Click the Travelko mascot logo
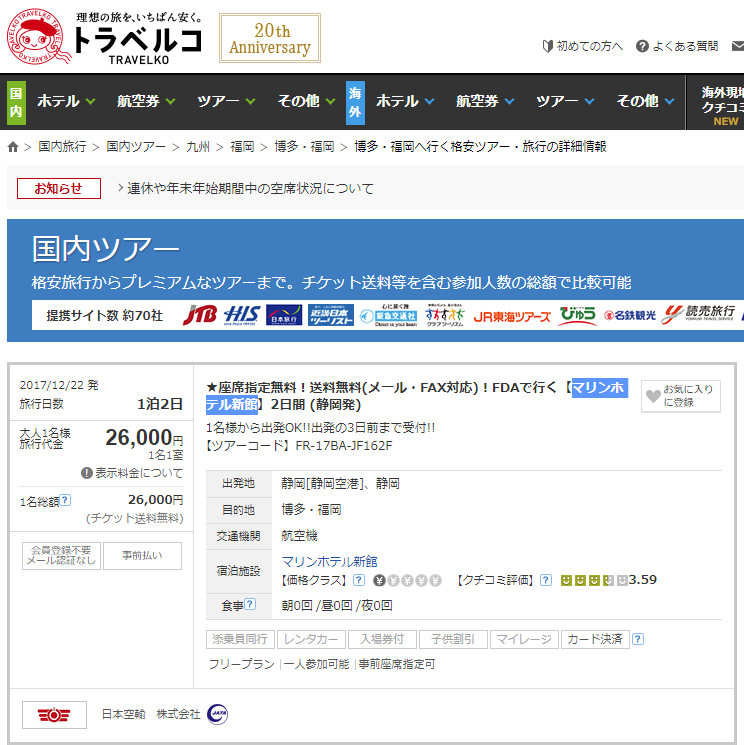744x745 pixels. click(37, 37)
